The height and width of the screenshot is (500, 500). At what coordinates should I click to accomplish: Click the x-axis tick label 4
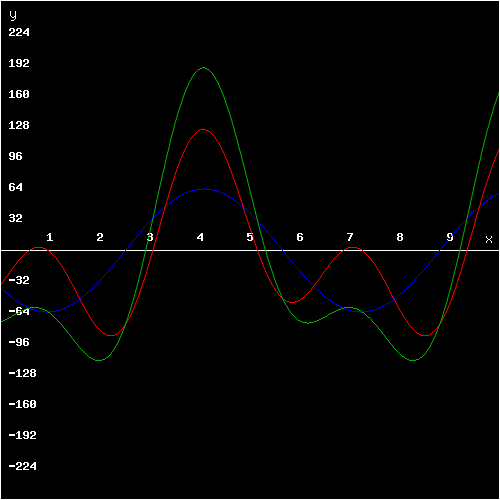click(200, 237)
